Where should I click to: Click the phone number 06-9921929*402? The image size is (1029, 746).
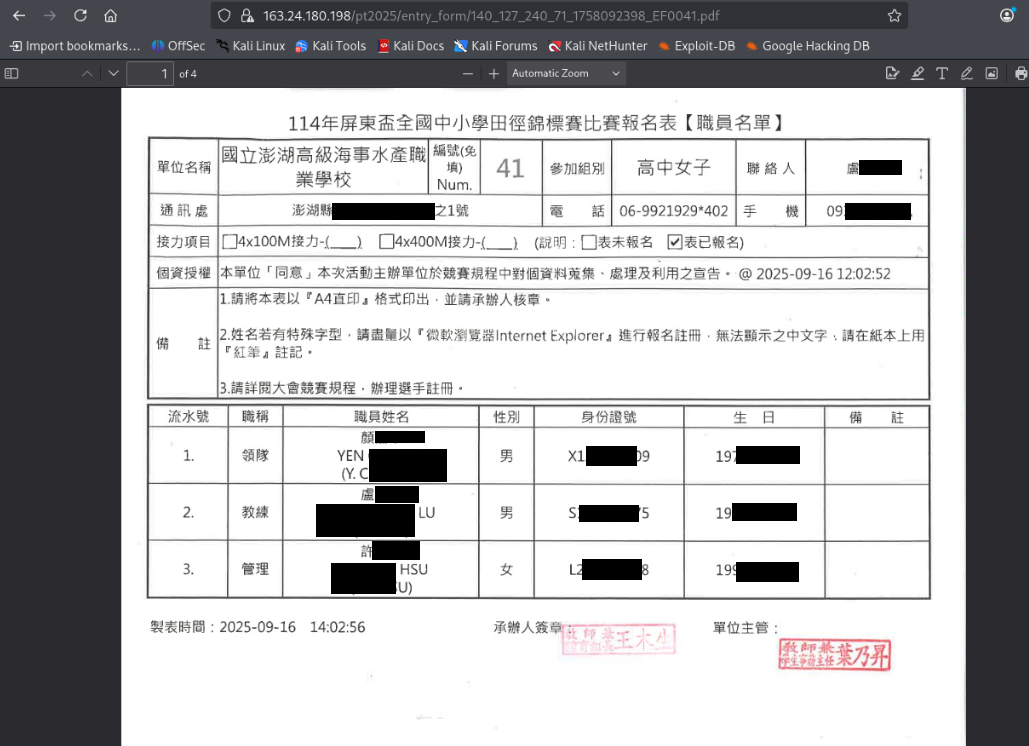pyautogui.click(x=673, y=211)
